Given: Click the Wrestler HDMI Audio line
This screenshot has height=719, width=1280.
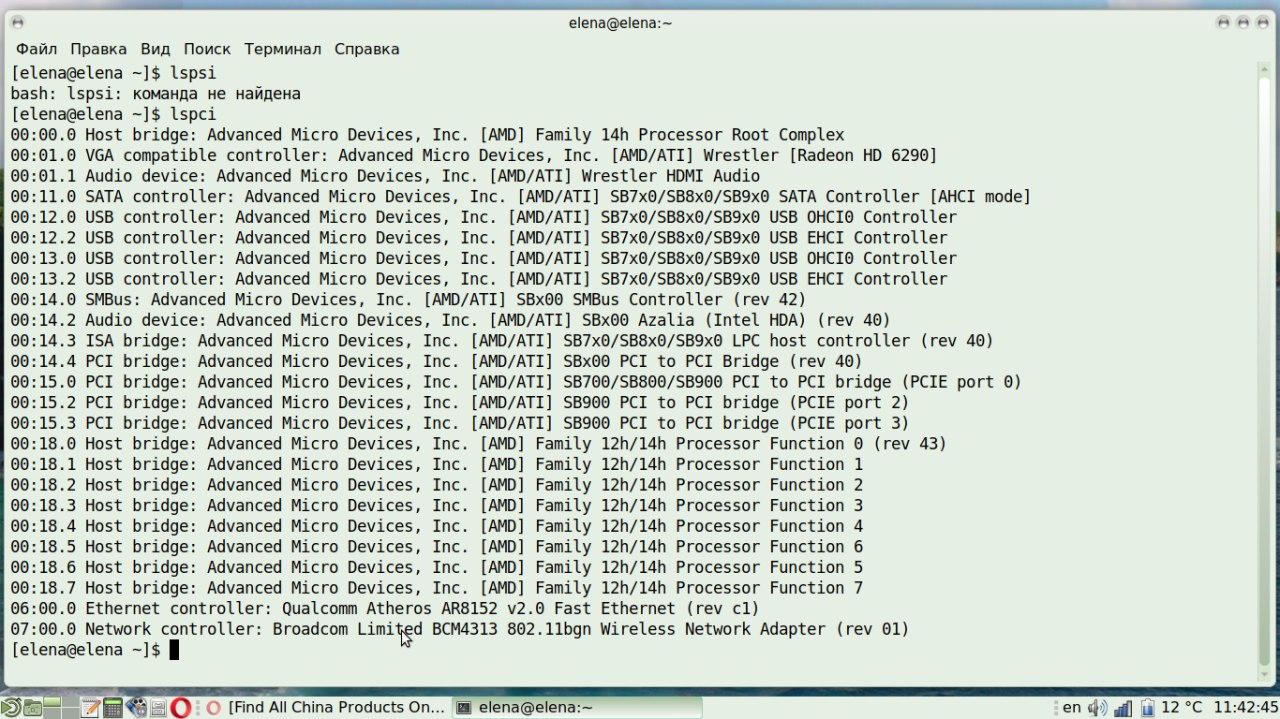Looking at the screenshot, I should coord(385,176).
